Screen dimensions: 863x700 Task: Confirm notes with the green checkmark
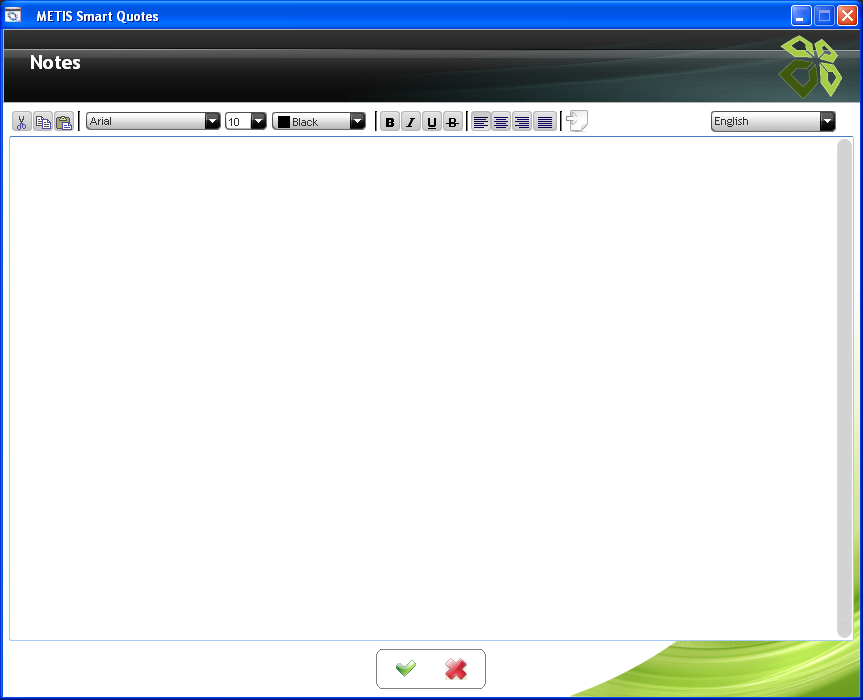[406, 669]
